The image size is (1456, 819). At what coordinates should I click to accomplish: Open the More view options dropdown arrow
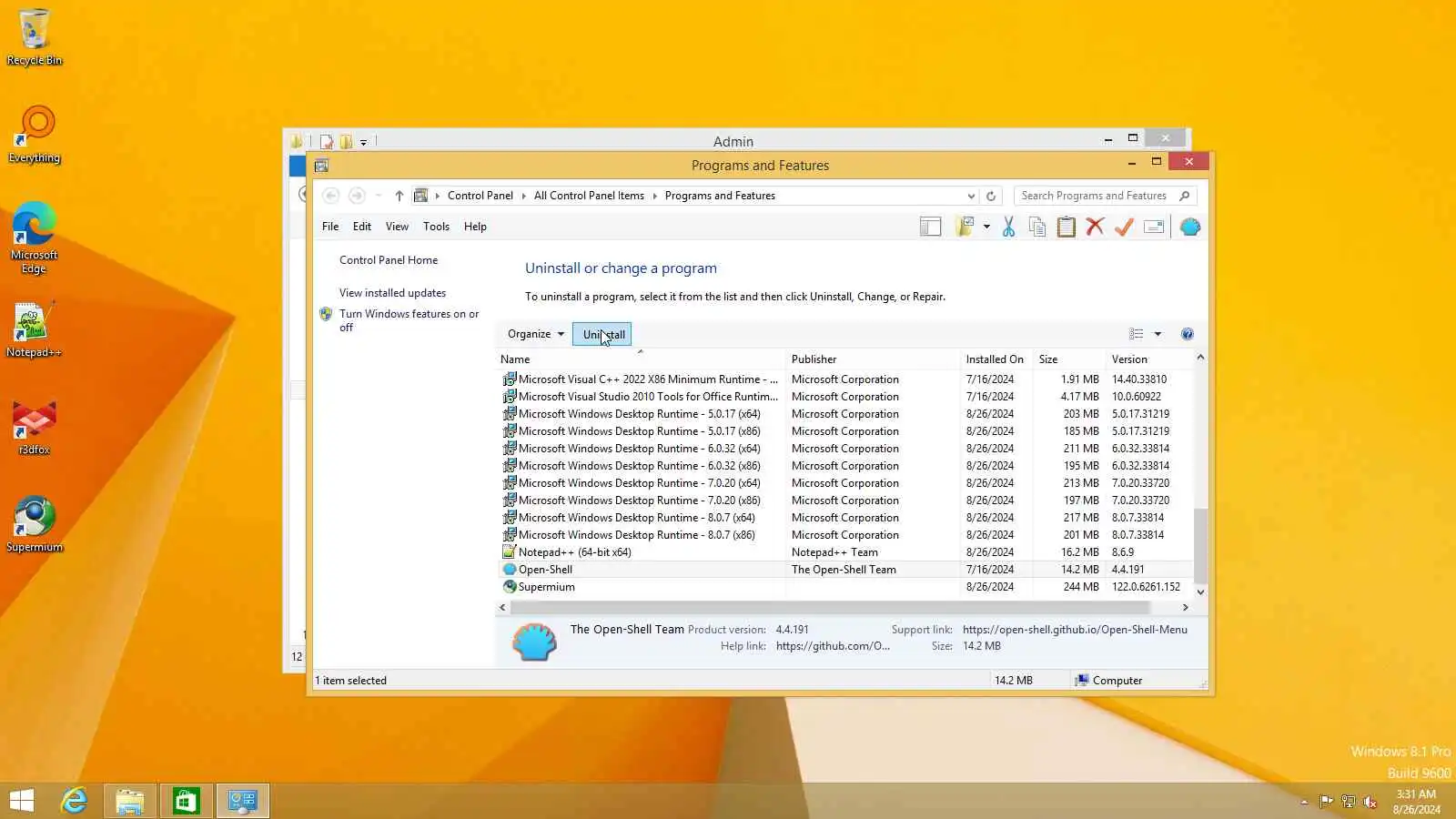(1158, 334)
